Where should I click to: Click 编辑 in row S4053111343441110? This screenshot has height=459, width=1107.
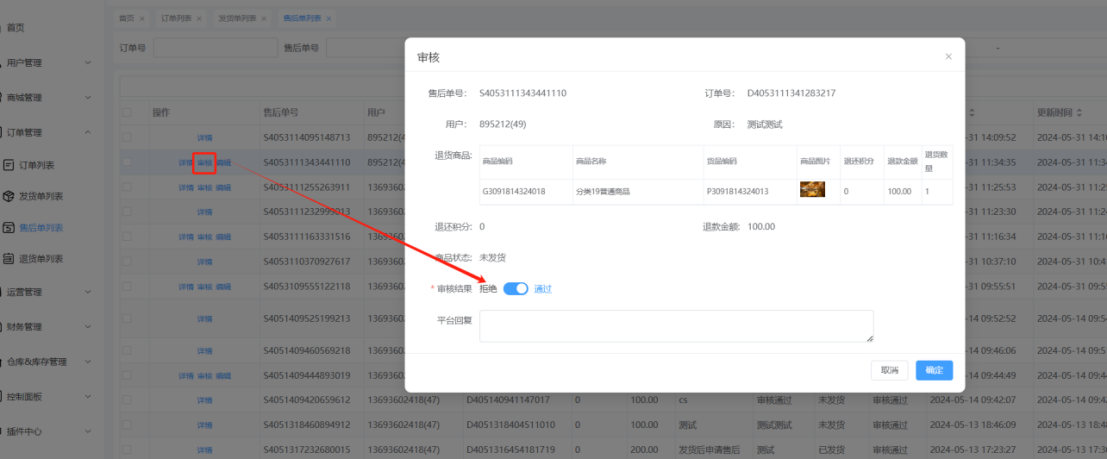pos(223,162)
